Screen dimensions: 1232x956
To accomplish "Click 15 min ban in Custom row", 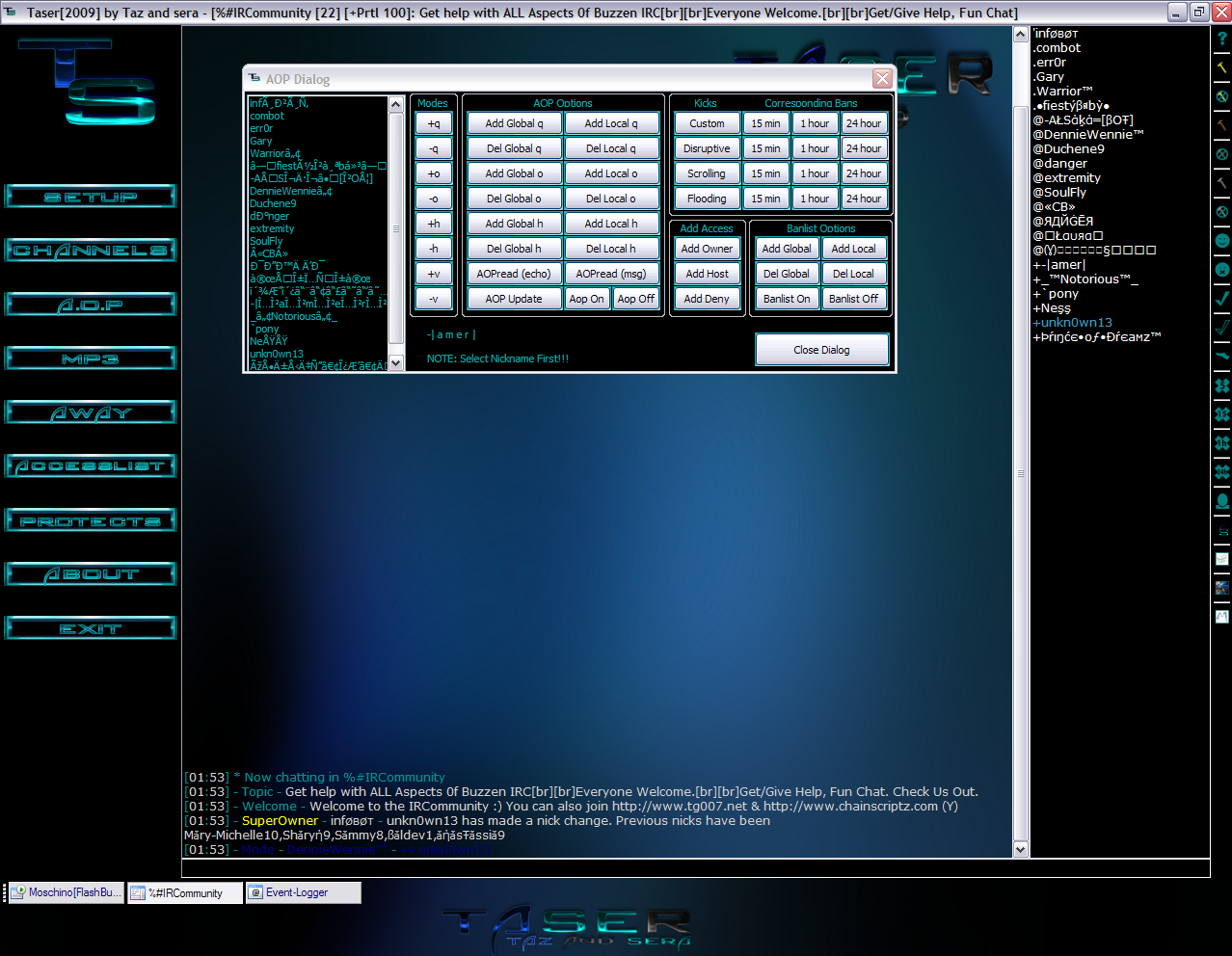I will coord(766,123).
